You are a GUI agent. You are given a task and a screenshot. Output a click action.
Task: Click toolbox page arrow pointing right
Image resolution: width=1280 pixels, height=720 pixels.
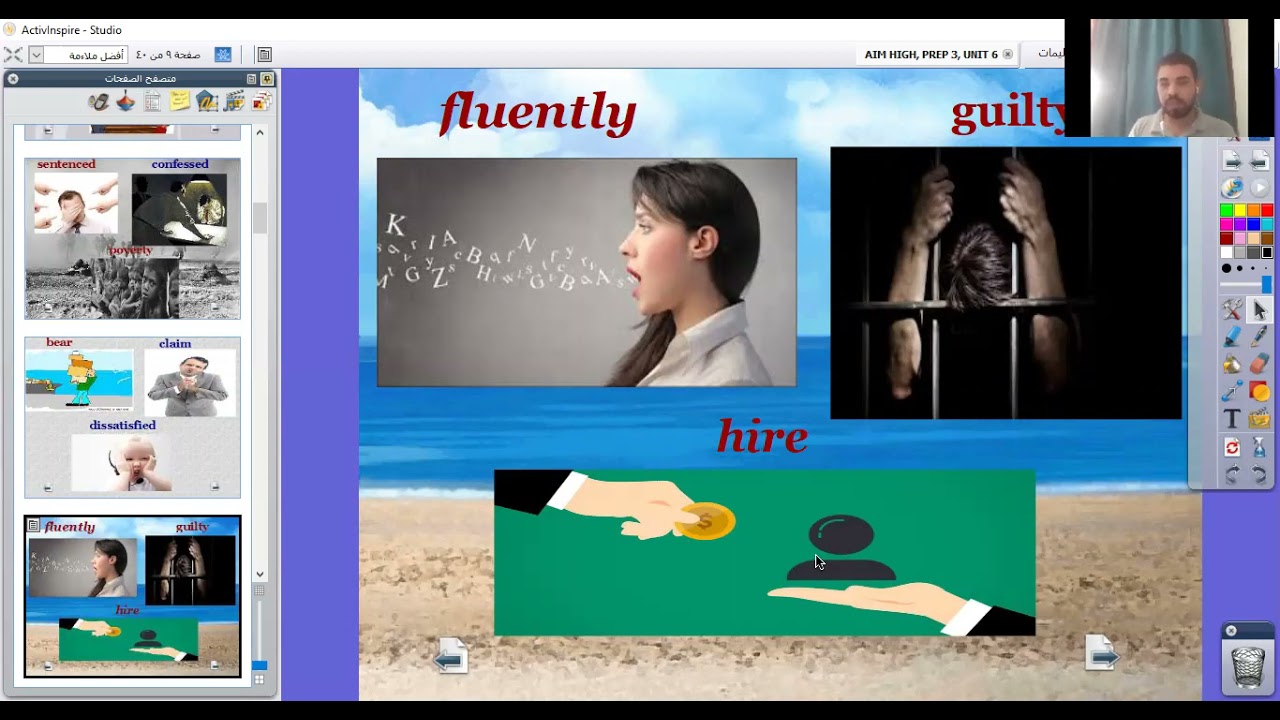[x=1232, y=160]
